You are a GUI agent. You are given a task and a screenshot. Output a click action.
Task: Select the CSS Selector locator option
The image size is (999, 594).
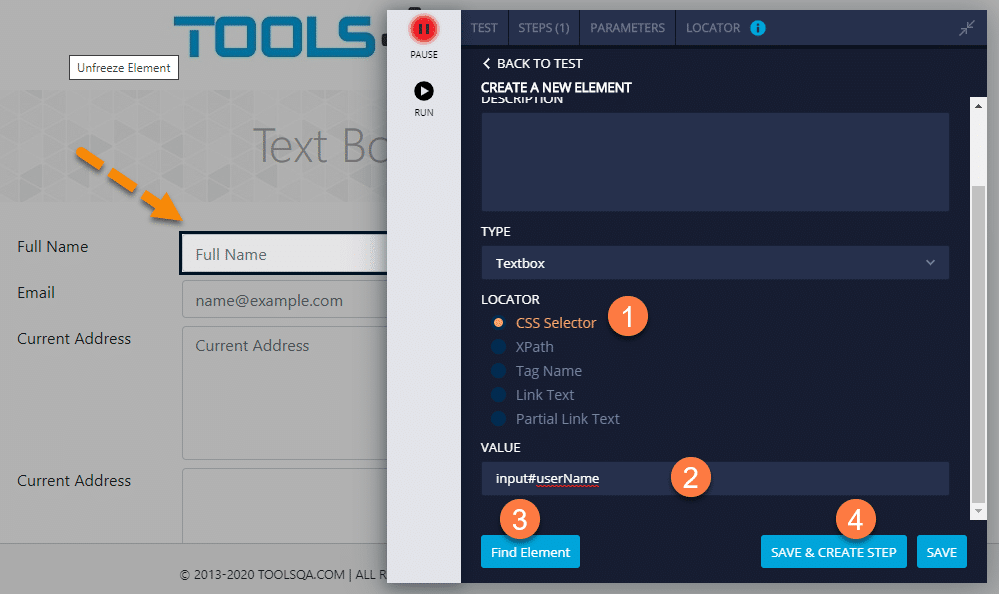(498, 323)
